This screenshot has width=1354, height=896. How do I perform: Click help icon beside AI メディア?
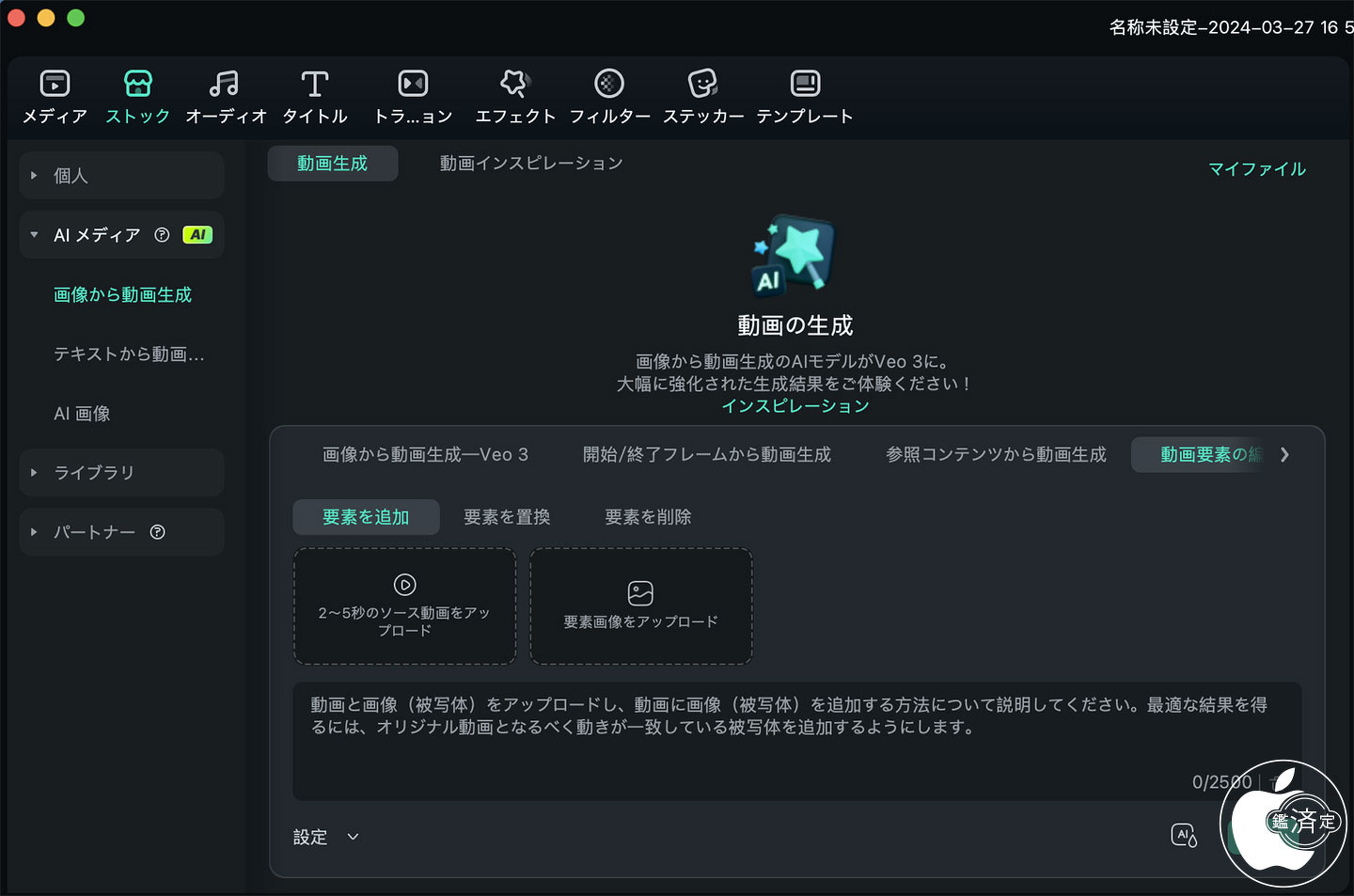tap(162, 235)
